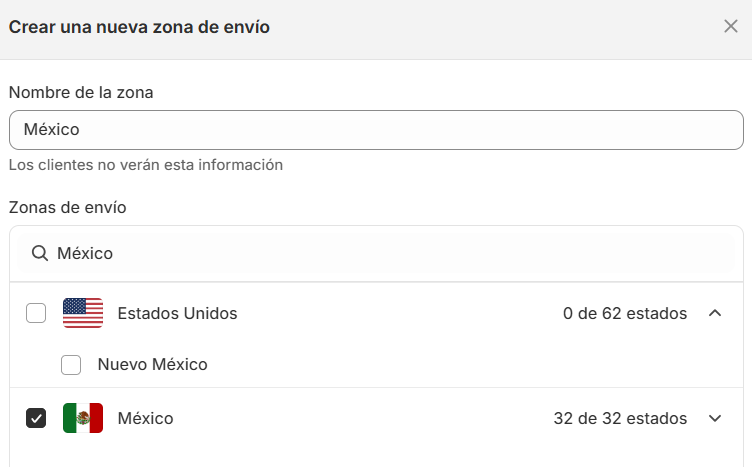Viewport: 752px width, 467px height.
Task: Collapse the Estados Unidos states list
Action: tap(715, 313)
